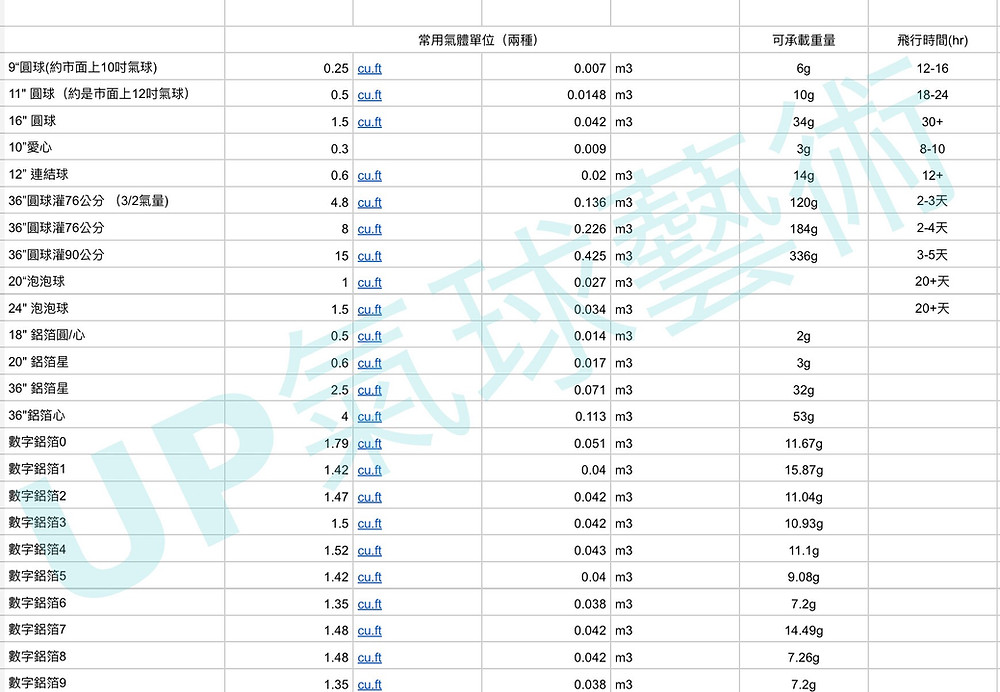Viewport: 1000px width, 692px height.
Task: Open the cu.ft link in the 數字鋁箔1 row
Action: tap(369, 470)
